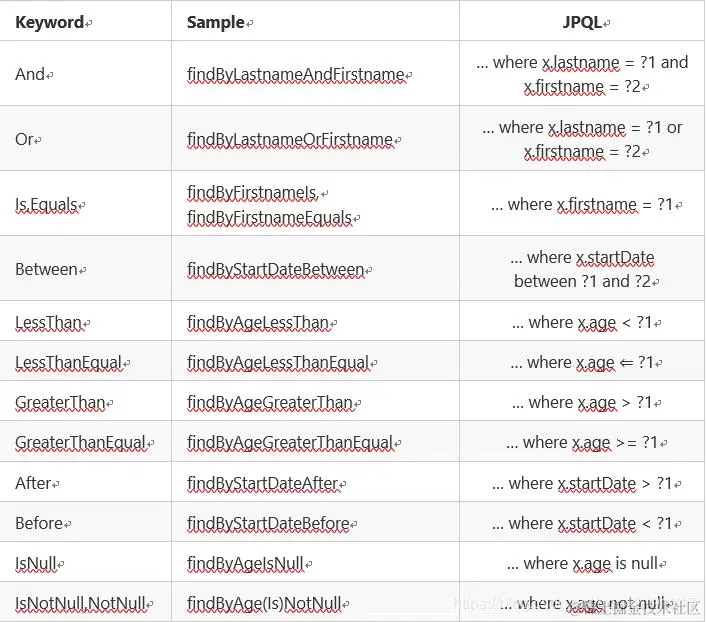Click the Between keyword cell
The height and width of the screenshot is (622, 706).
coord(46,270)
